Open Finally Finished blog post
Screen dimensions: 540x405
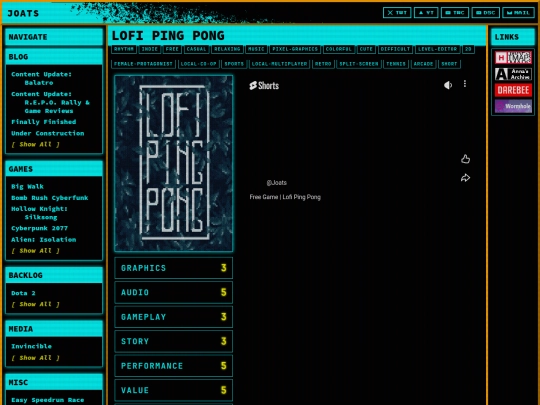click(44, 122)
